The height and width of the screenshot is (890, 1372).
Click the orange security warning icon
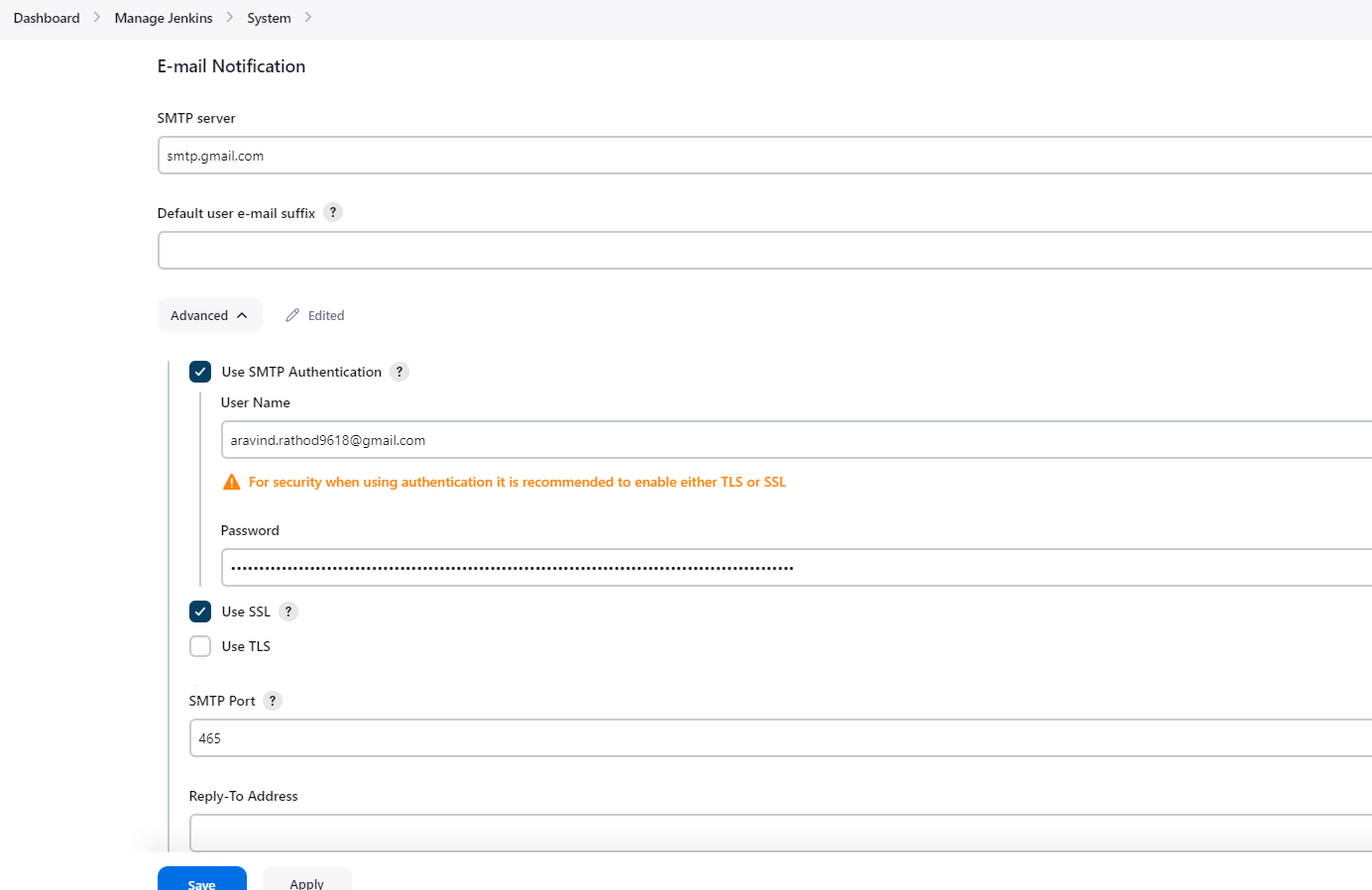tap(232, 483)
